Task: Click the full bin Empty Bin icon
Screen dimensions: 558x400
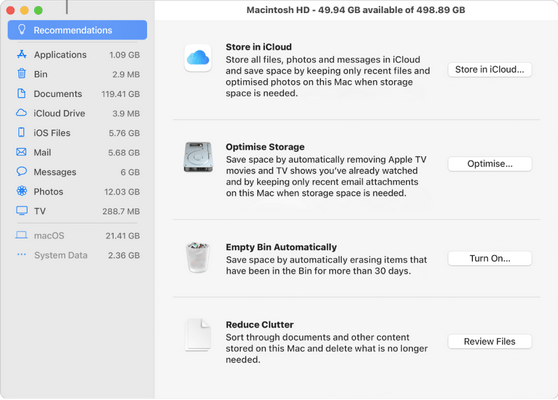Action: (198, 258)
